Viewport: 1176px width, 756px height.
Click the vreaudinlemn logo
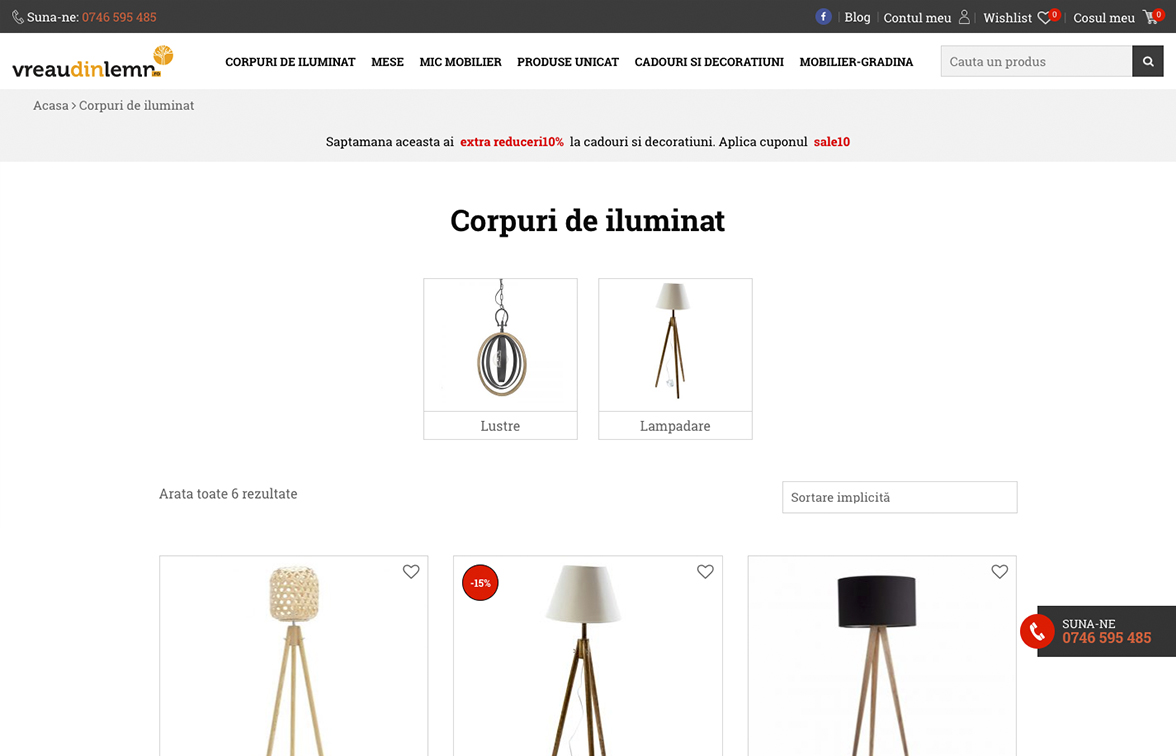(93, 62)
